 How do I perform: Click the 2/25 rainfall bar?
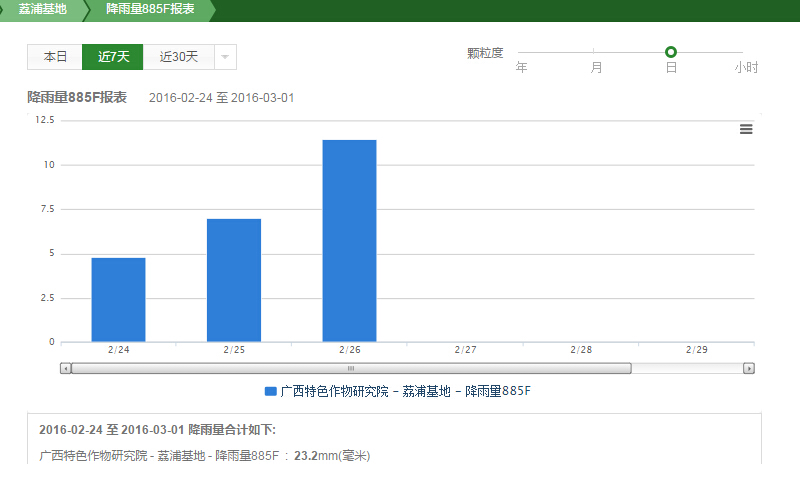234,280
